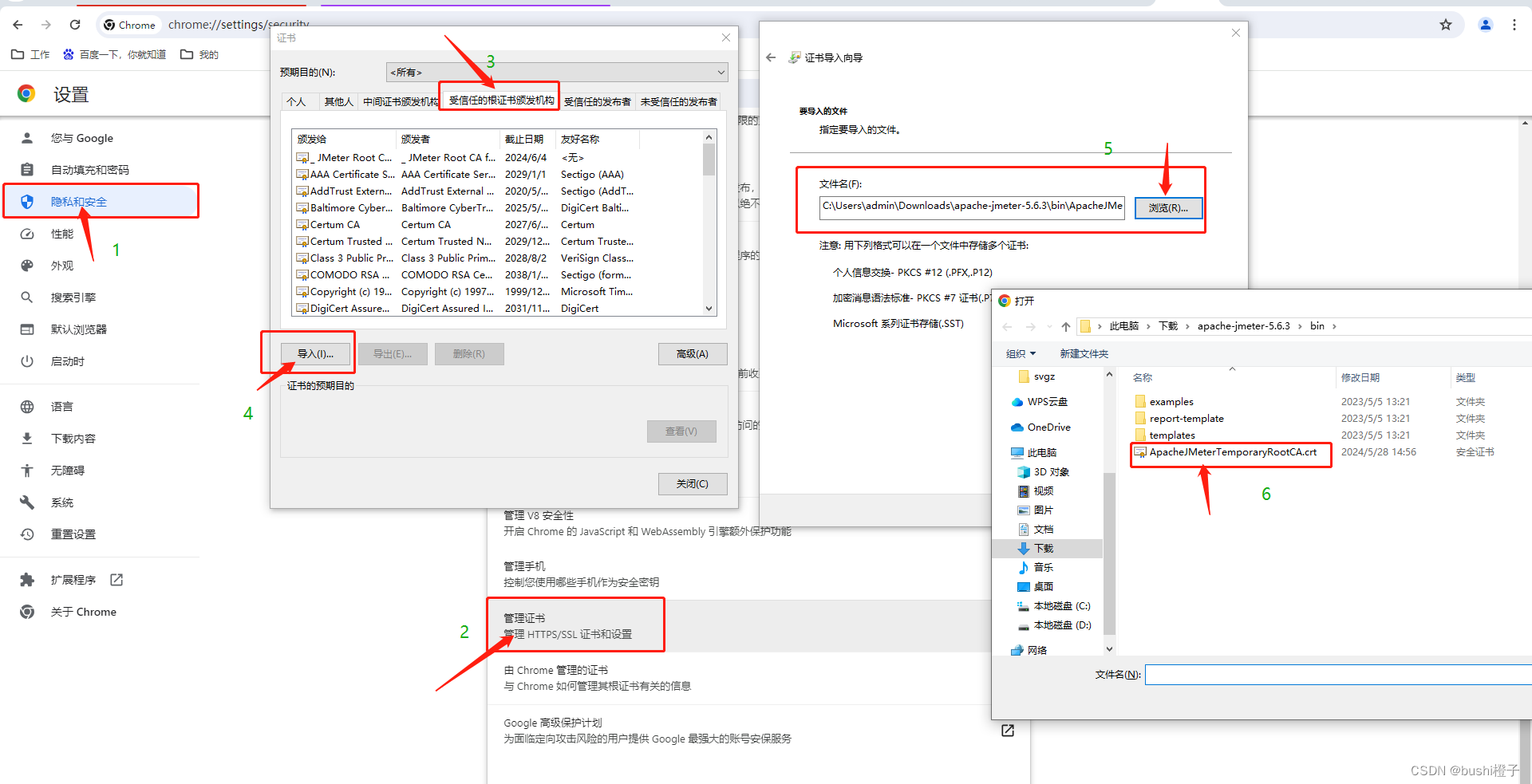Viewport: 1532px width, 784px height.
Task: Click the 导入(I)... button
Action: 315,354
